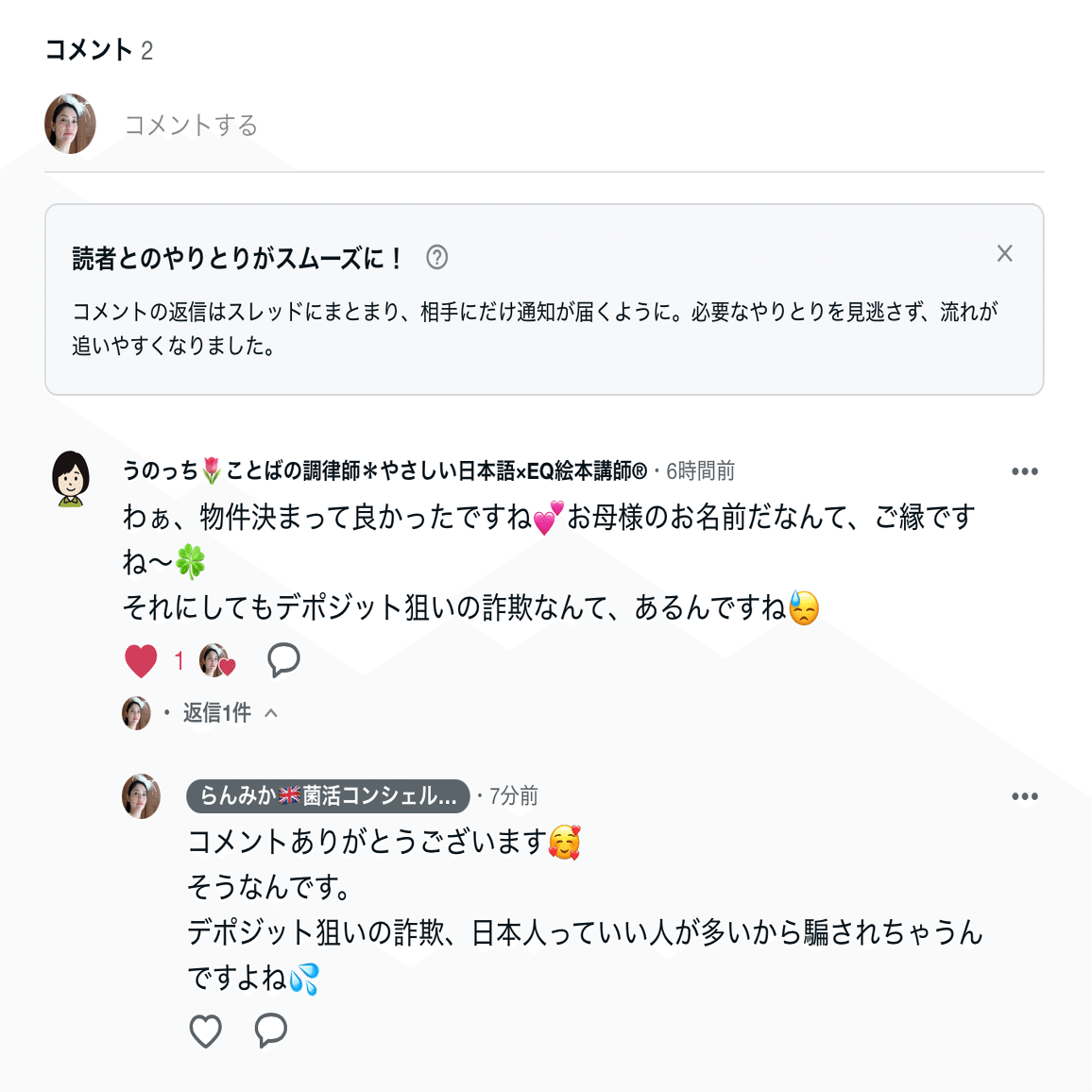Click the reply speech bubble under うのっち's comment
1092x1092 pixels.
click(282, 661)
